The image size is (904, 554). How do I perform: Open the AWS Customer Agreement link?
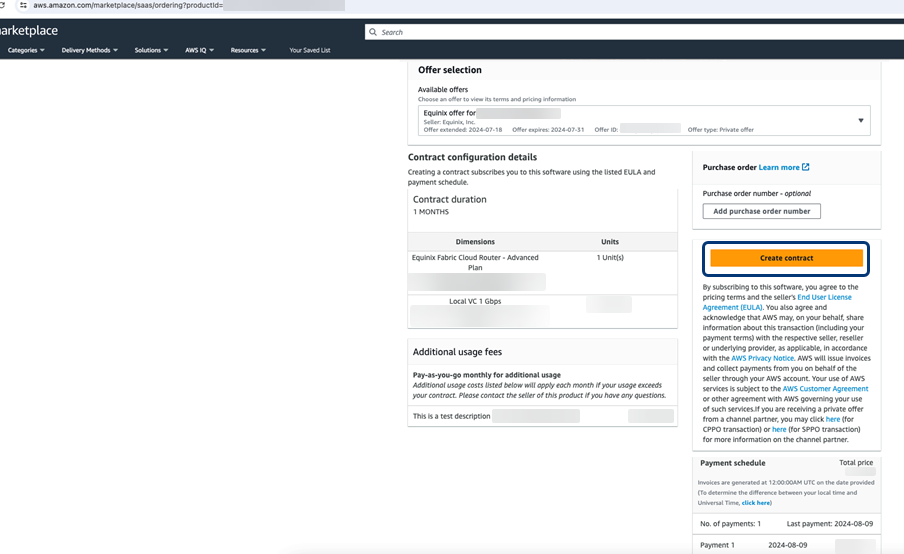coord(825,389)
